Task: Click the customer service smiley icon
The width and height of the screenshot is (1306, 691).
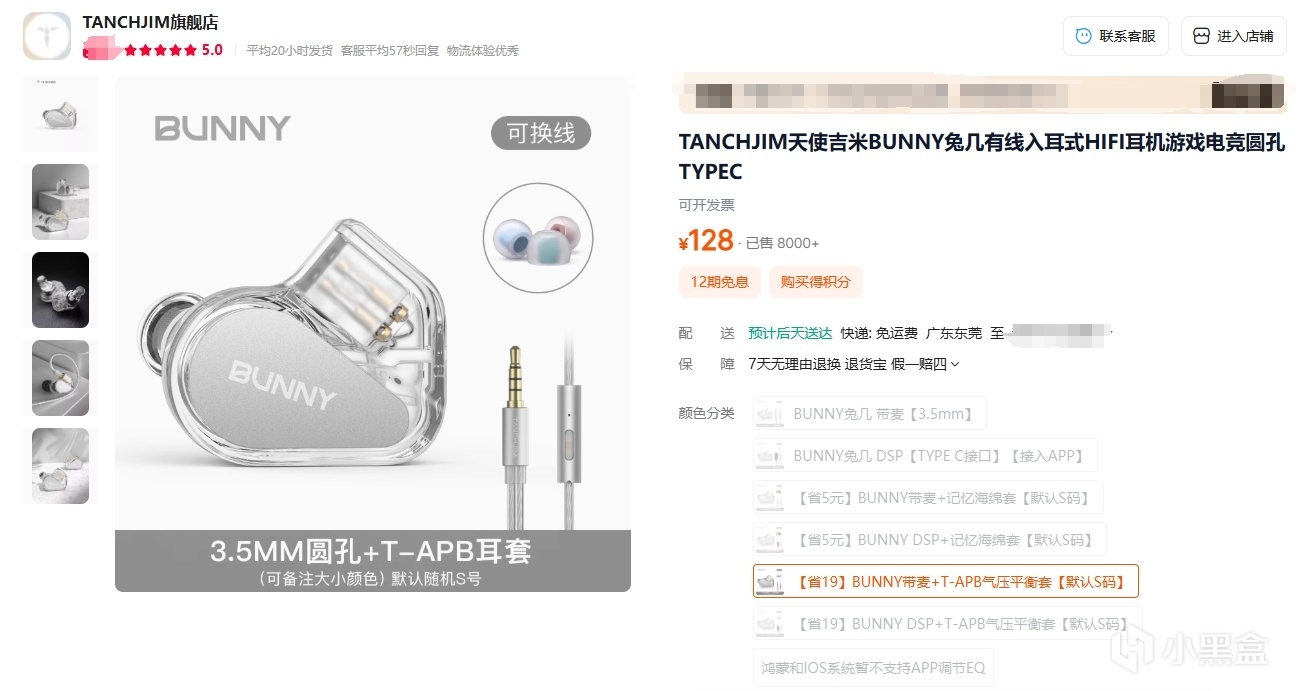Action: point(1083,36)
